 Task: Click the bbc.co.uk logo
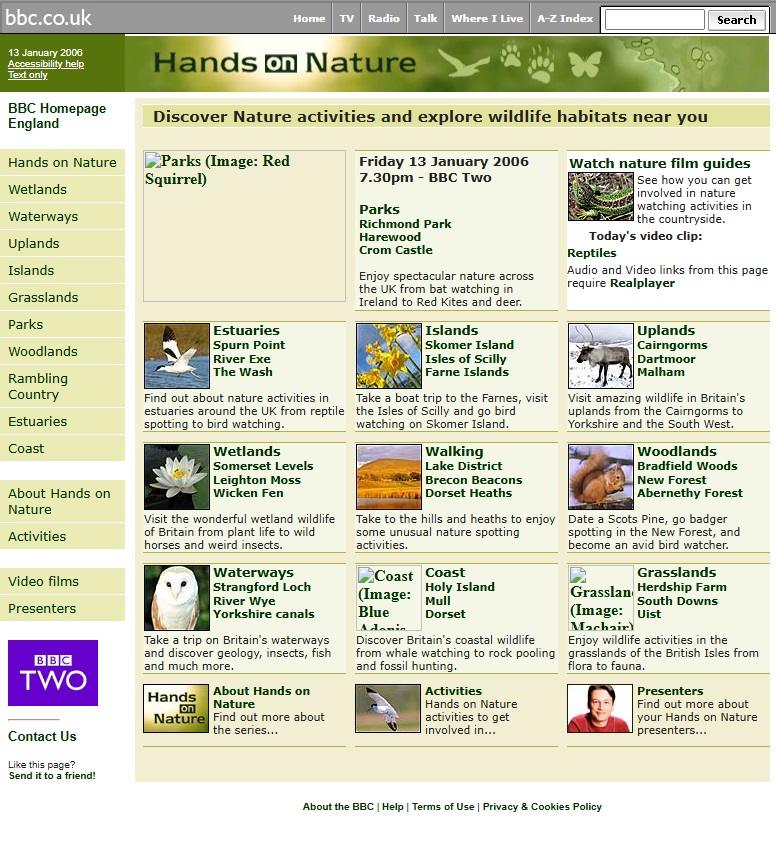(48, 18)
